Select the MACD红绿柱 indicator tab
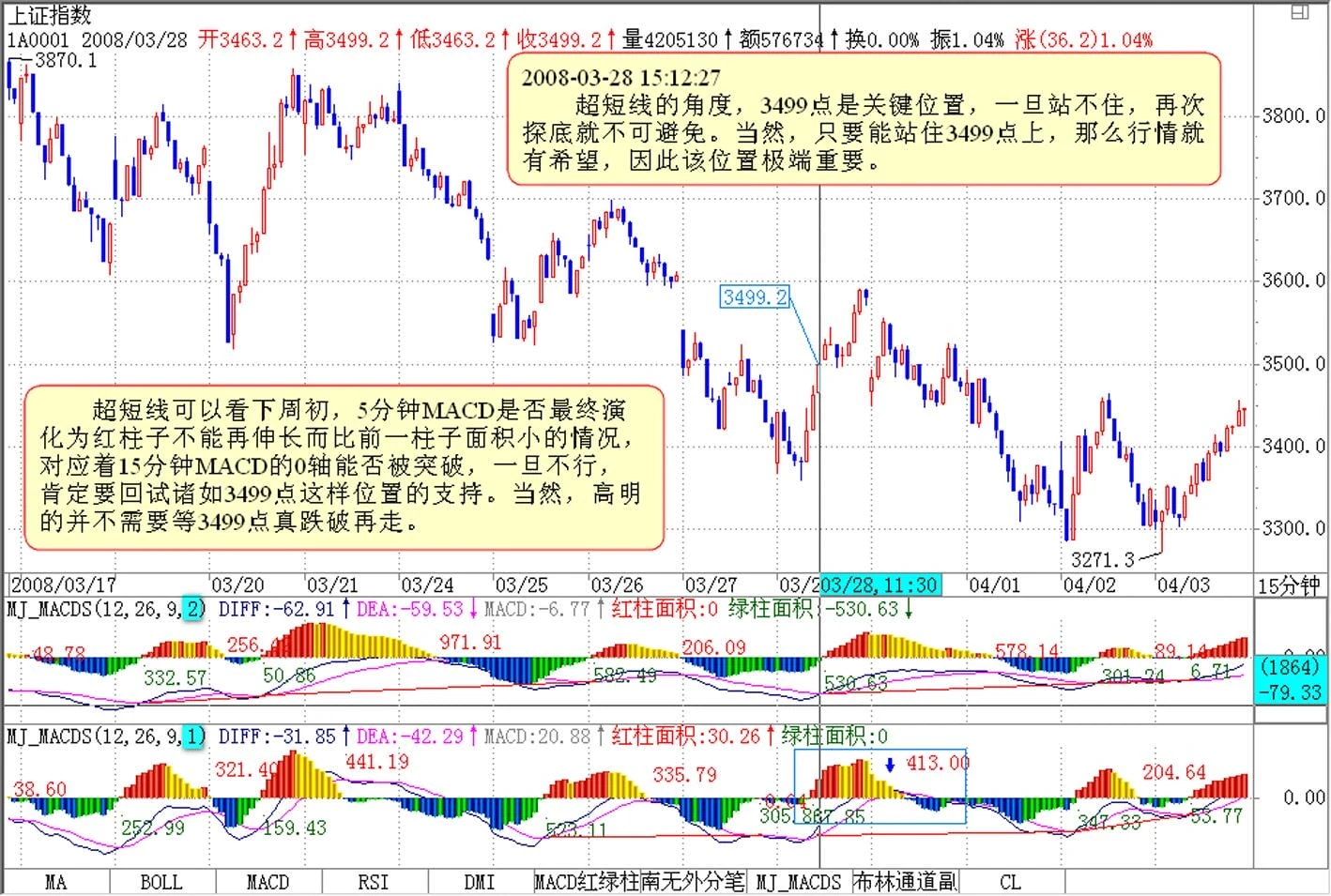This screenshot has width=1331, height=896. pos(586,882)
